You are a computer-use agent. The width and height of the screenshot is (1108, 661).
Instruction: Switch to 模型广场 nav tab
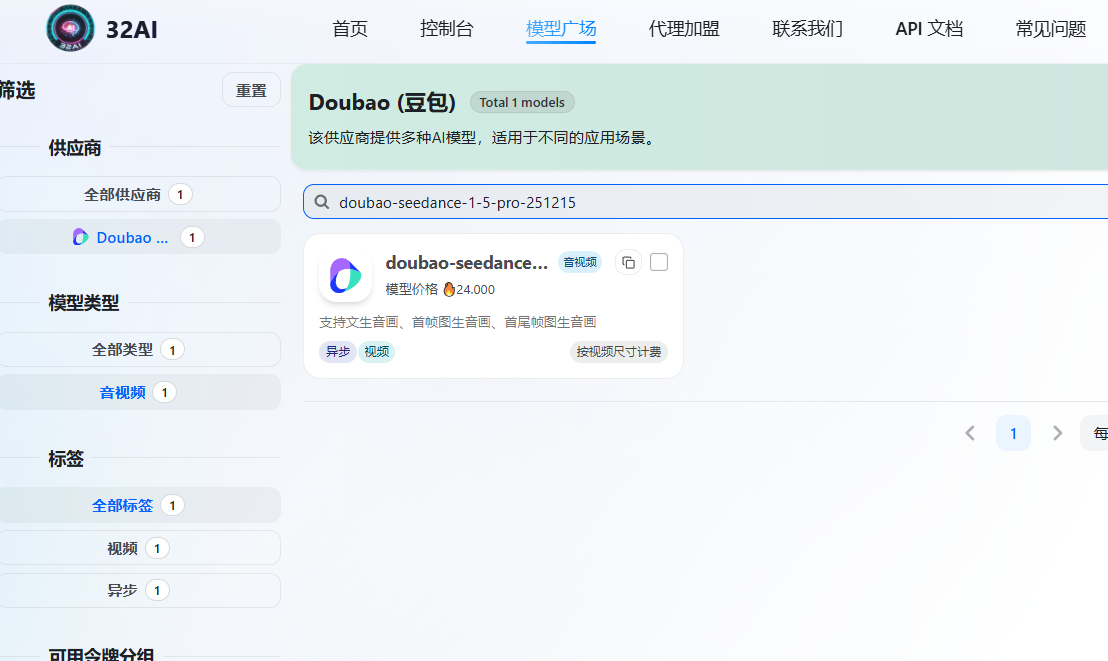click(561, 29)
